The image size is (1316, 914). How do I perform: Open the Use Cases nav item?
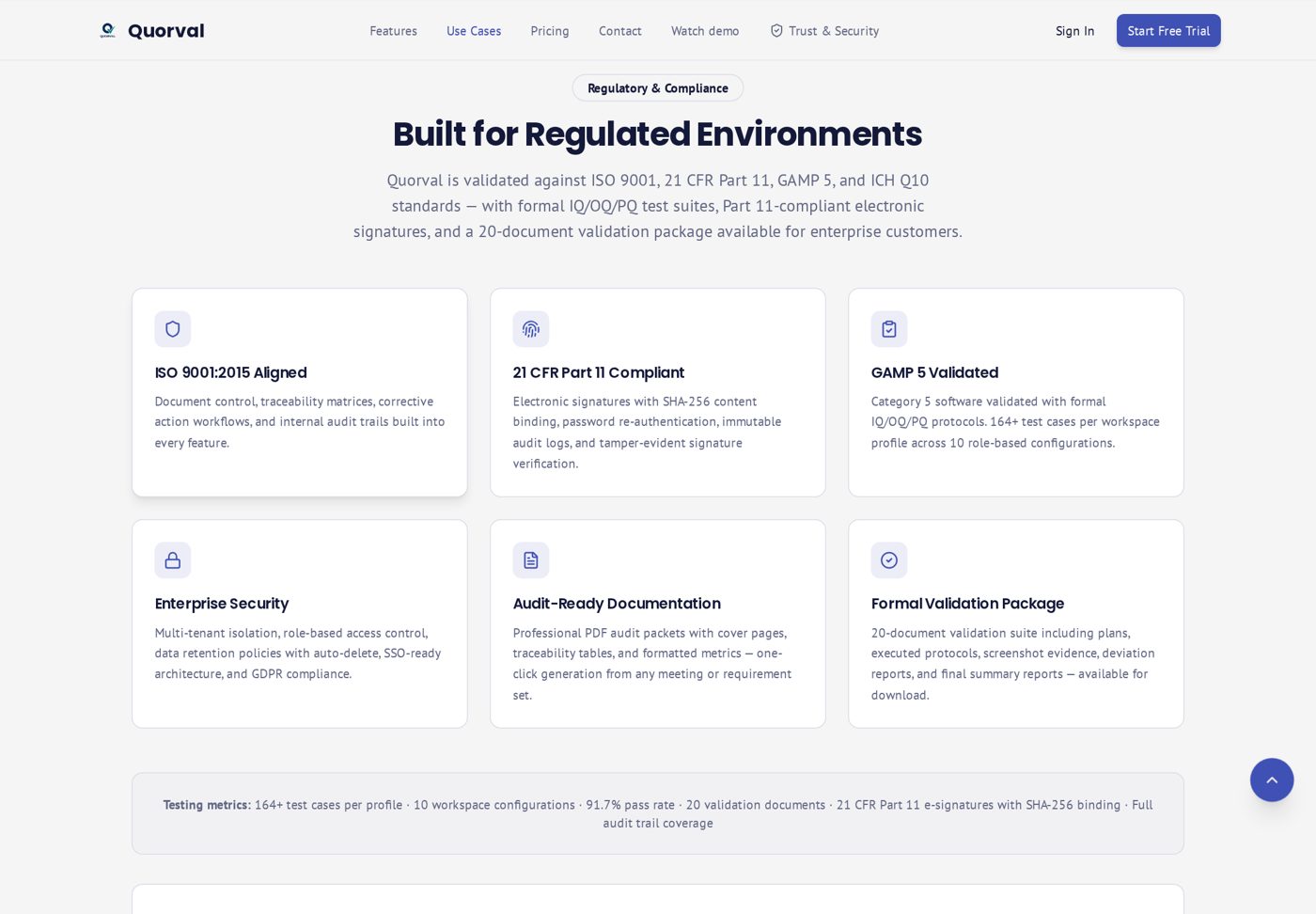click(474, 31)
